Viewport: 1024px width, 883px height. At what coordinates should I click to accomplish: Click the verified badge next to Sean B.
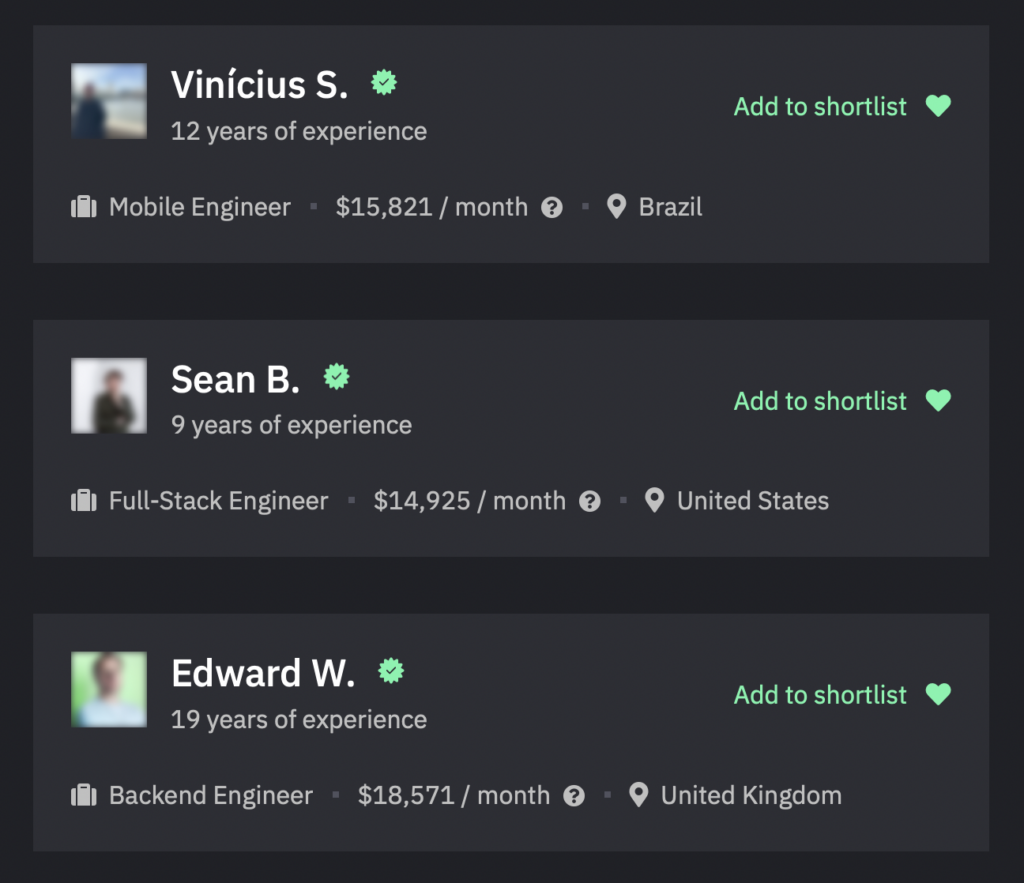[337, 377]
